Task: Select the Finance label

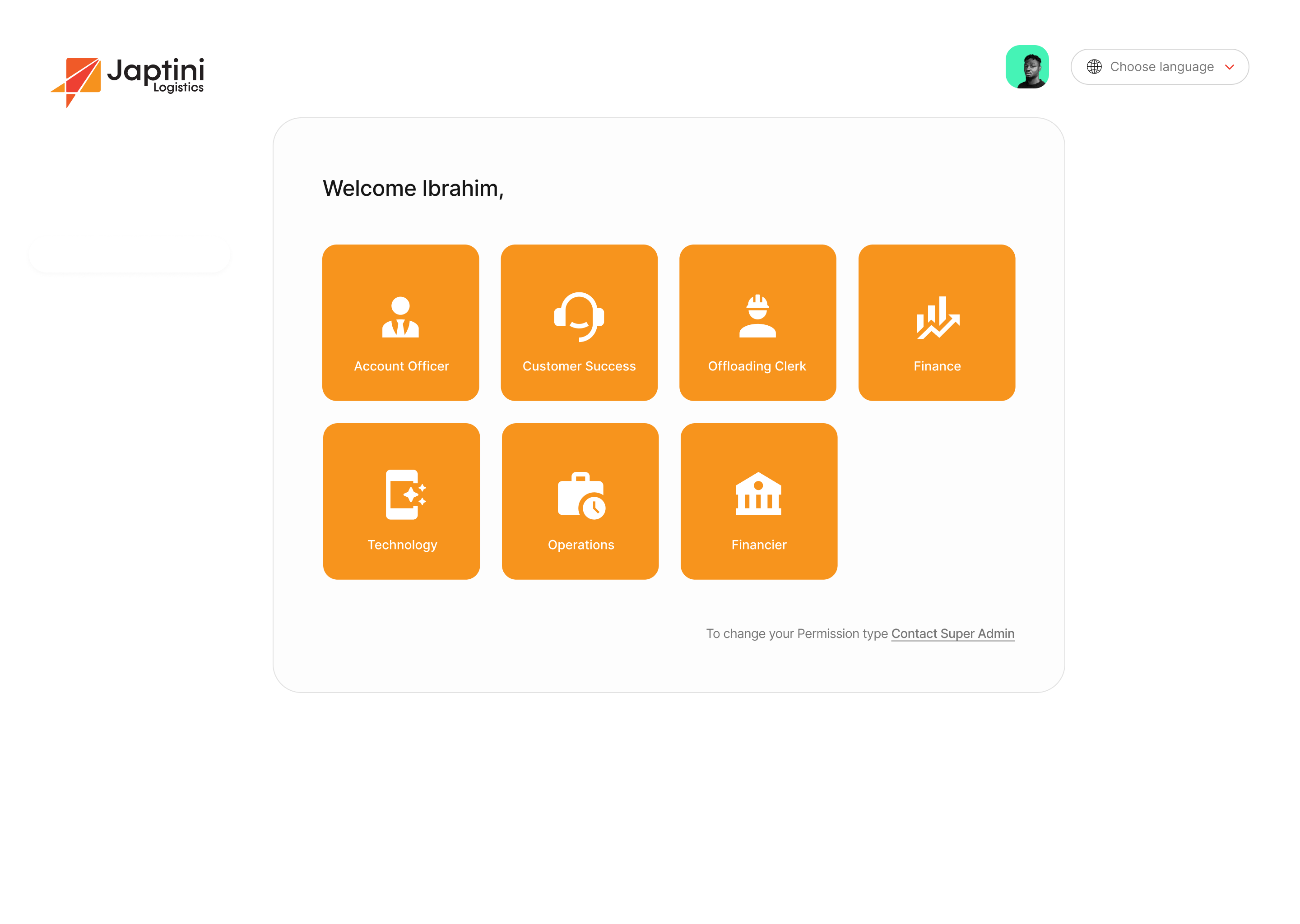Action: pos(937,366)
